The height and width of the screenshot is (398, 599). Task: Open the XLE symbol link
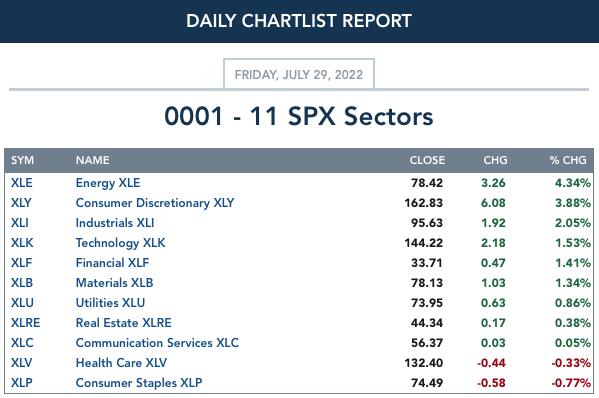[x=21, y=183]
